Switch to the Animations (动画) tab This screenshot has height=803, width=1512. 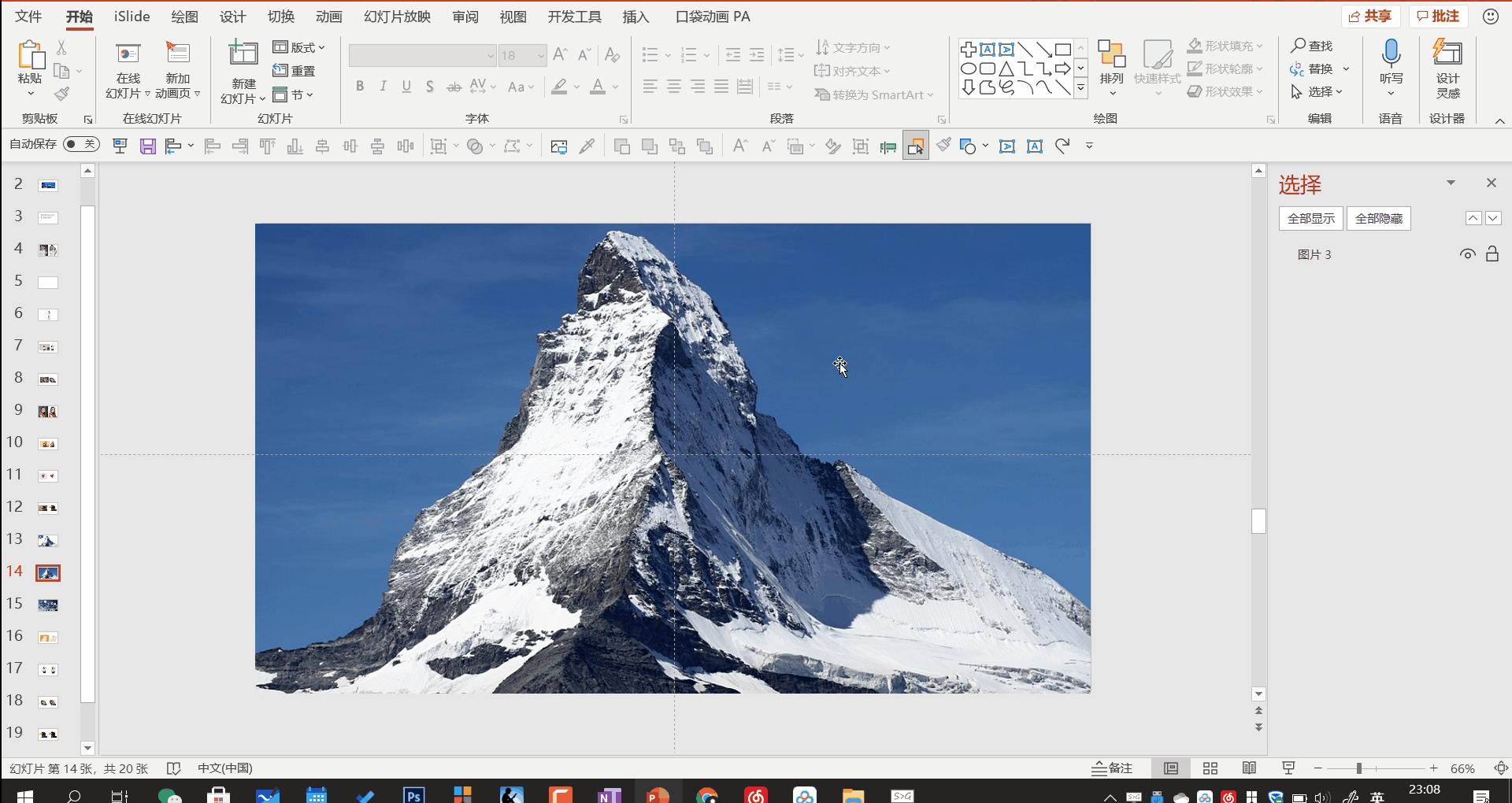328,17
